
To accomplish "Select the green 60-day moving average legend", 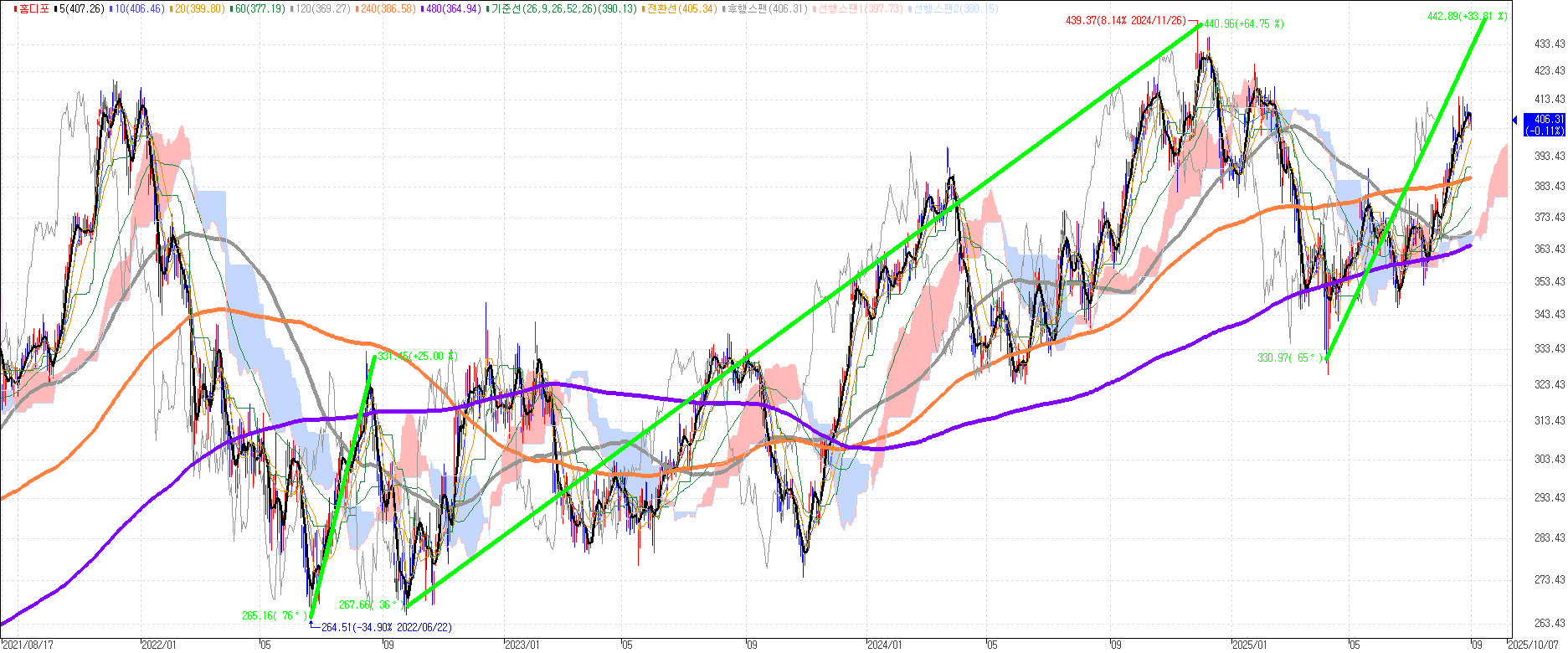I will (x=258, y=8).
